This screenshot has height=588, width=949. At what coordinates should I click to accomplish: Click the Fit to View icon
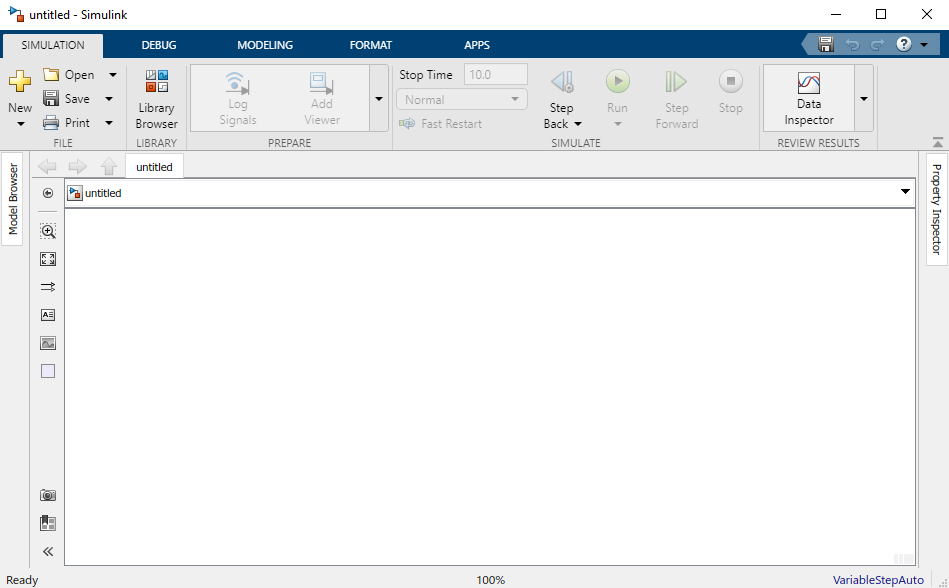click(48, 259)
